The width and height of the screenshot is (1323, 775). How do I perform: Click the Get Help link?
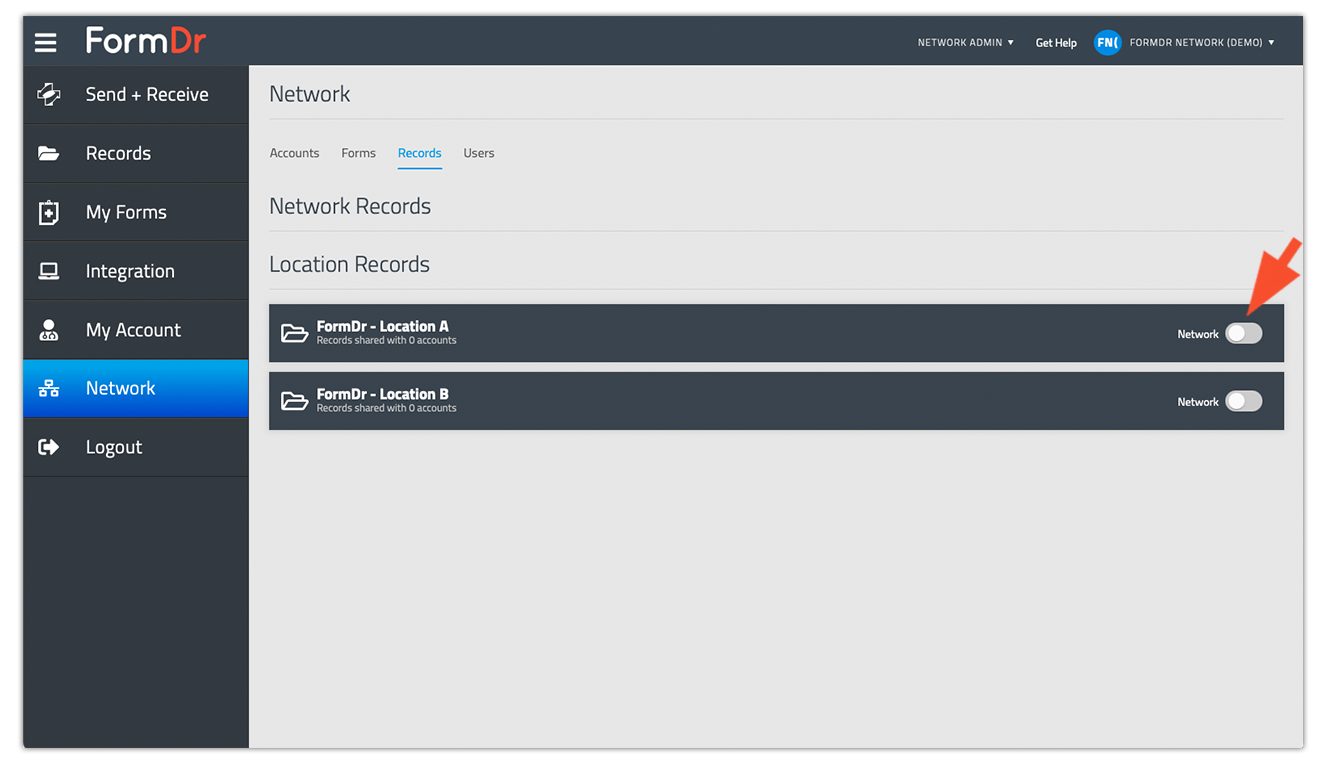tap(1056, 43)
